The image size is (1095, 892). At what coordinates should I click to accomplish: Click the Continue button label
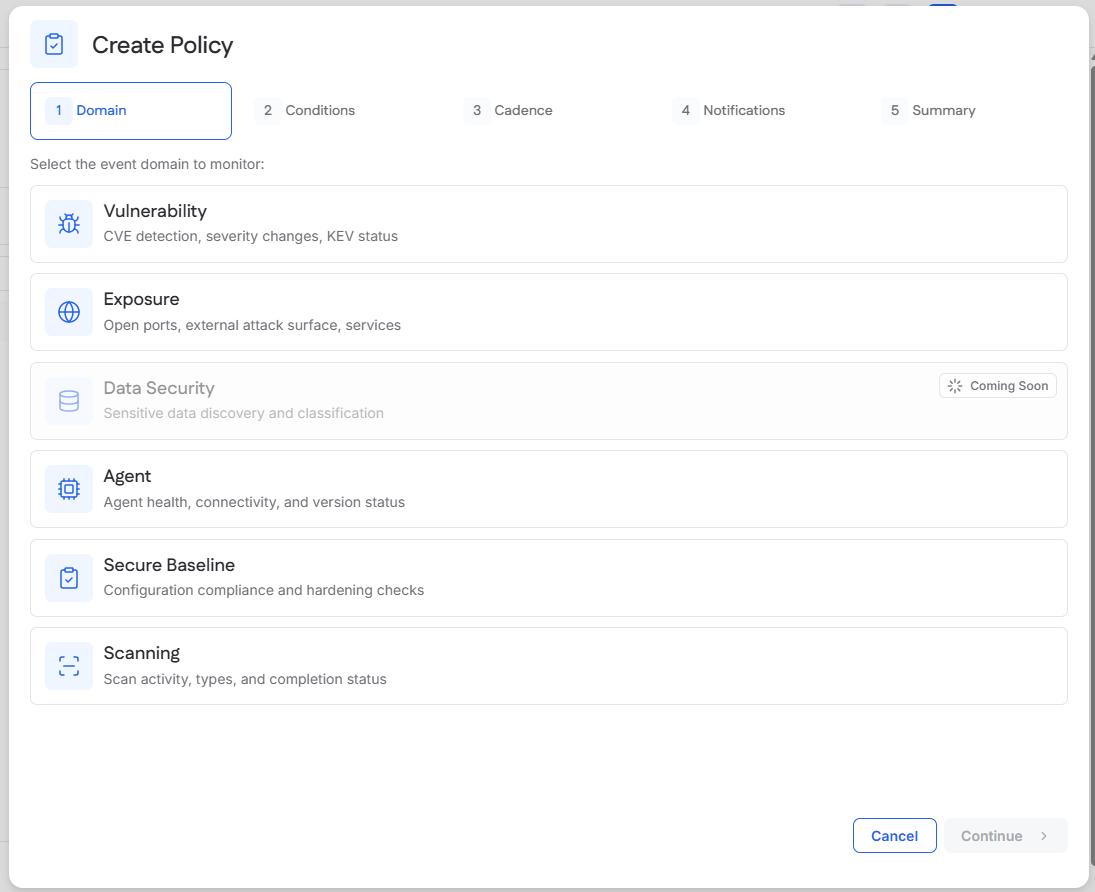coord(992,836)
